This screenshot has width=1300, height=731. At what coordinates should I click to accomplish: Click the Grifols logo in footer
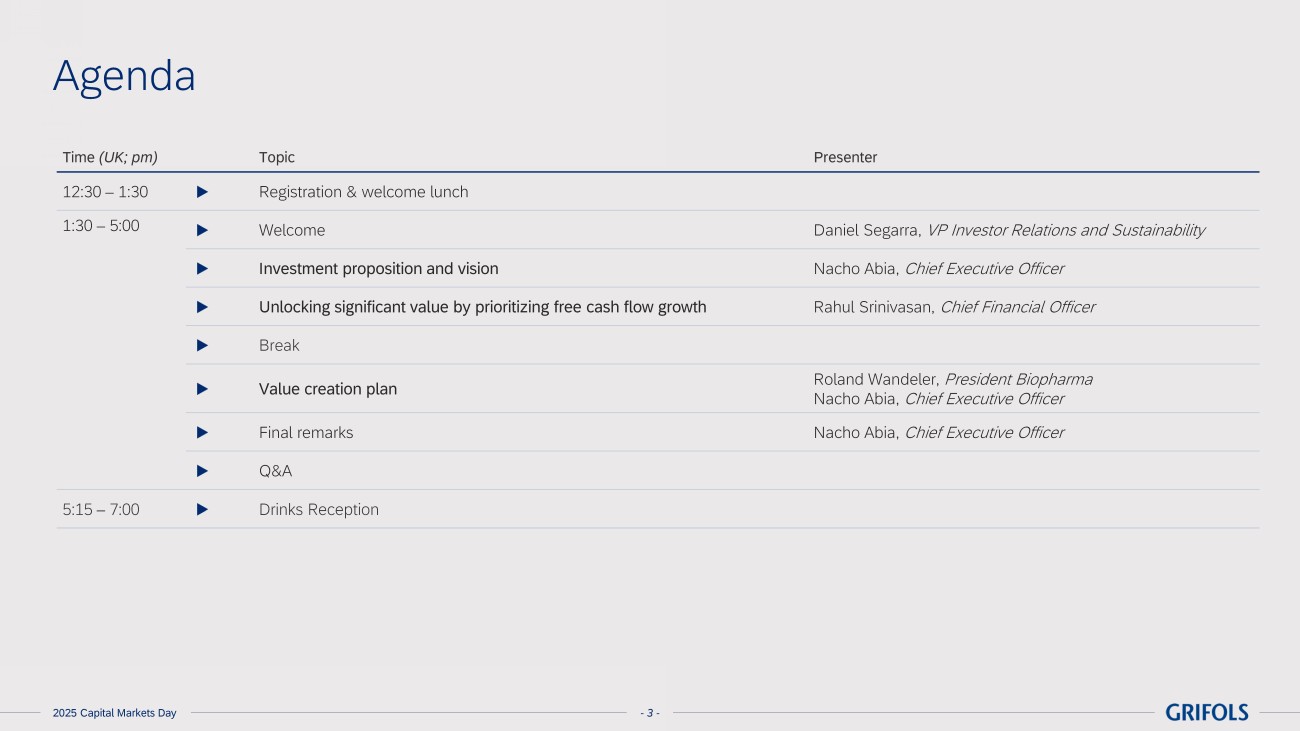[x=1206, y=712]
